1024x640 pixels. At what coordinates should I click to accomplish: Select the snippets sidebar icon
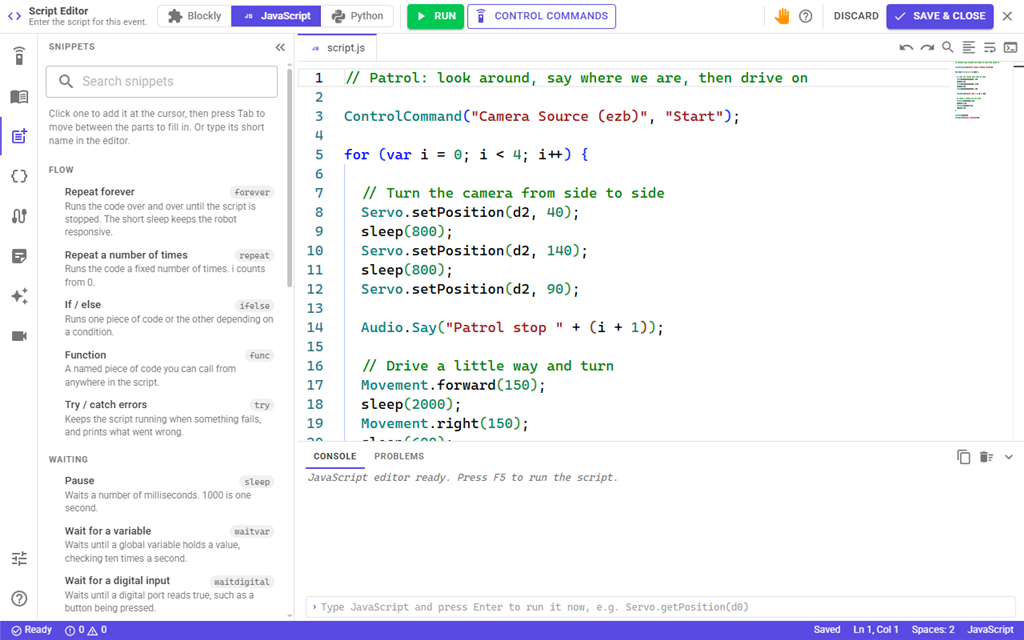[19, 136]
